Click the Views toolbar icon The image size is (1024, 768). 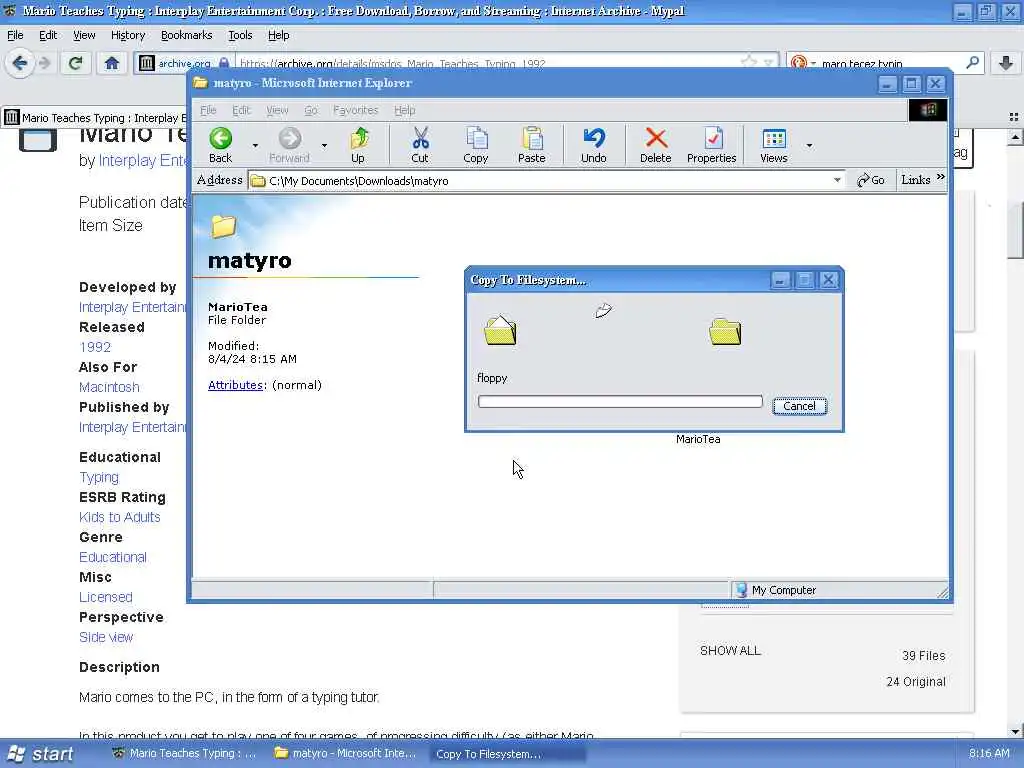(x=774, y=144)
